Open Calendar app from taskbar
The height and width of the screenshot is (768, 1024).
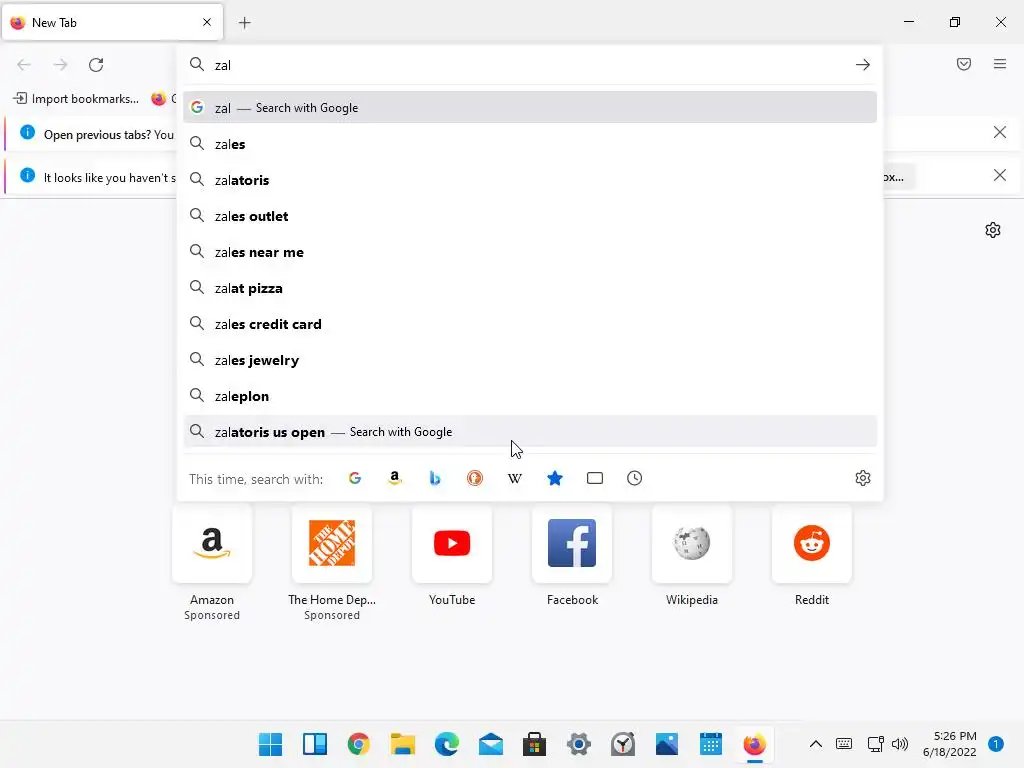(711, 744)
